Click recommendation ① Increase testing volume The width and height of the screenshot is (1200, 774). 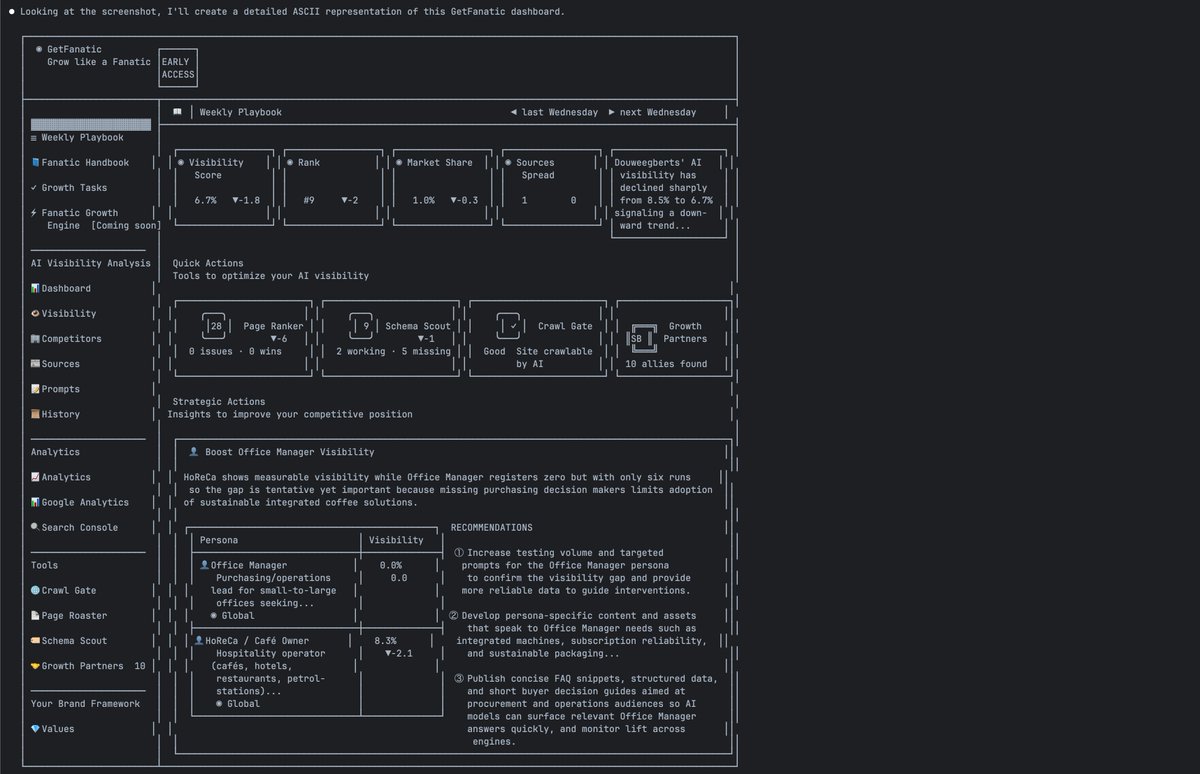coord(571,571)
